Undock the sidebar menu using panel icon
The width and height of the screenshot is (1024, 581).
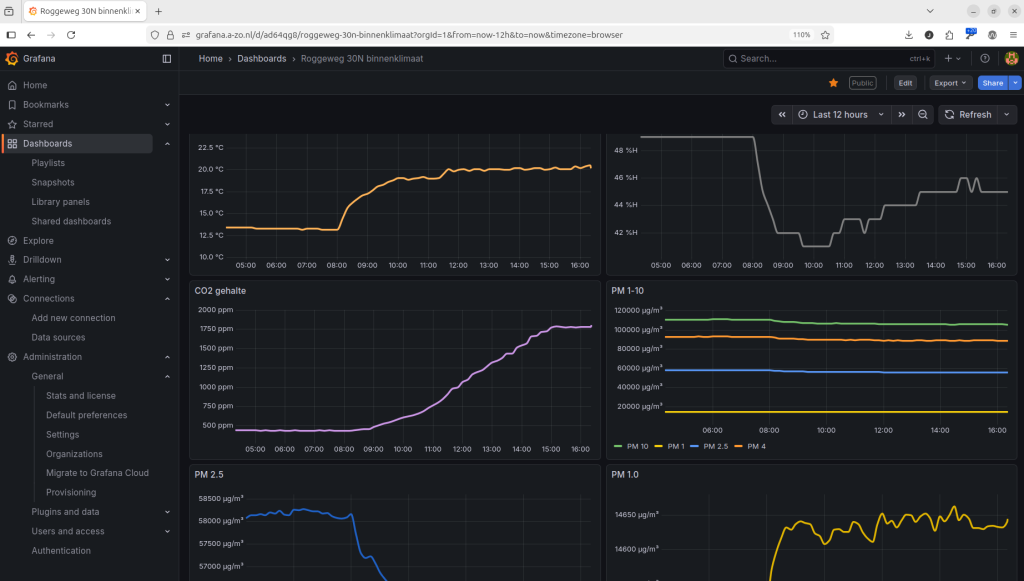[167, 59]
